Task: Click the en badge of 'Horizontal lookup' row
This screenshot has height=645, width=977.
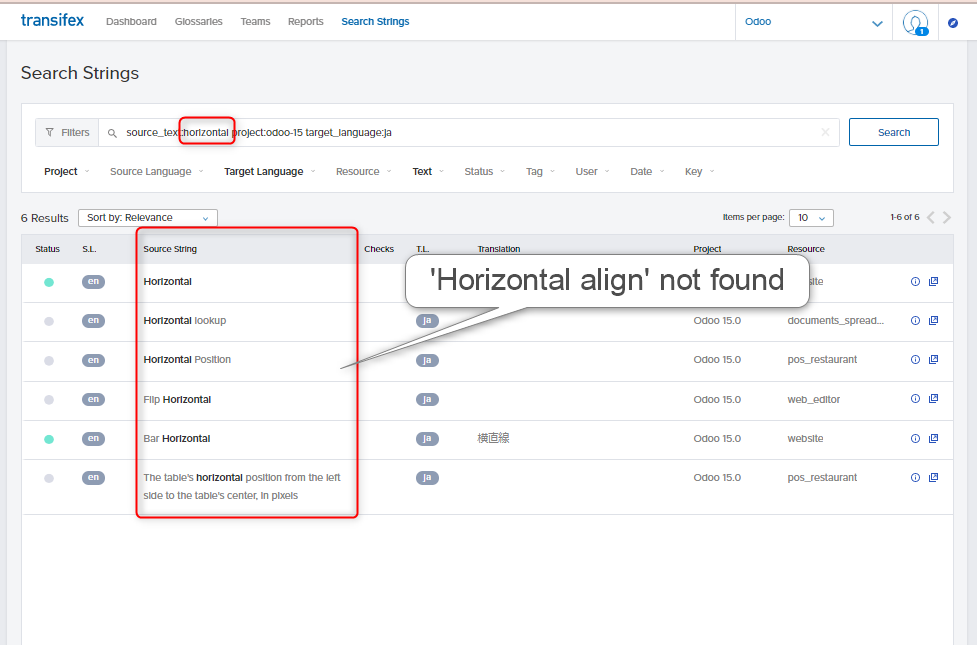Action: [93, 320]
